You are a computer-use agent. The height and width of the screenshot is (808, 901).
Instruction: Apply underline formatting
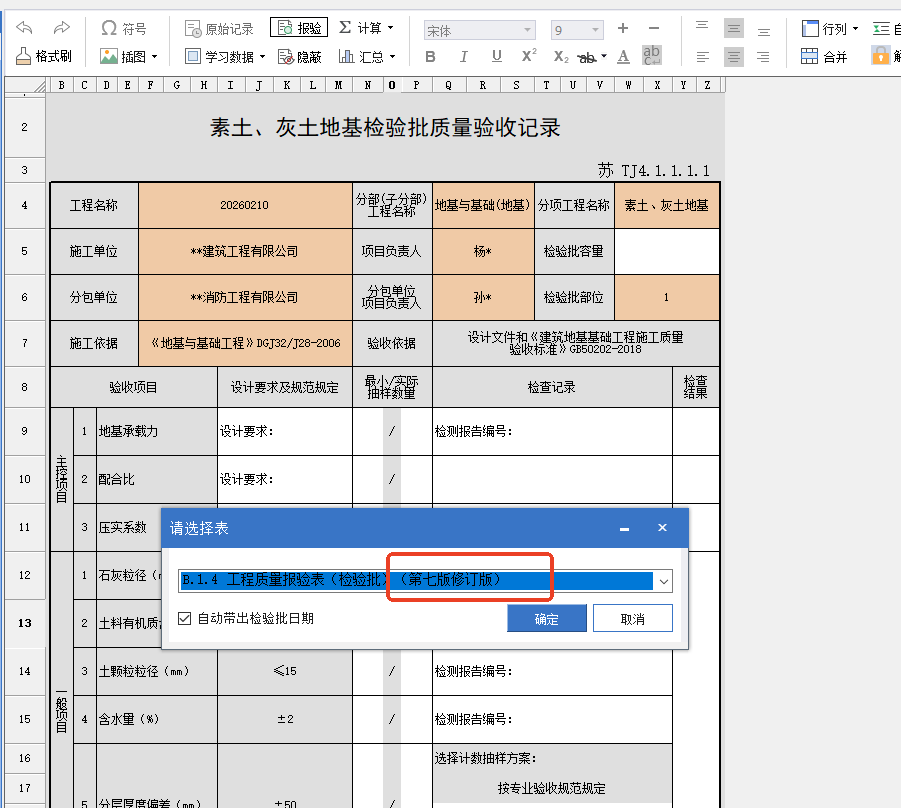(x=497, y=57)
